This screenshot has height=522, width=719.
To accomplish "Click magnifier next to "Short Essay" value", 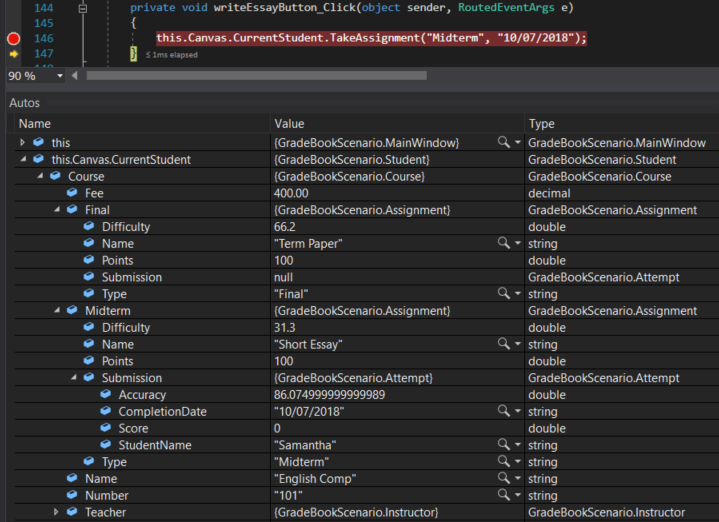I will (x=503, y=344).
